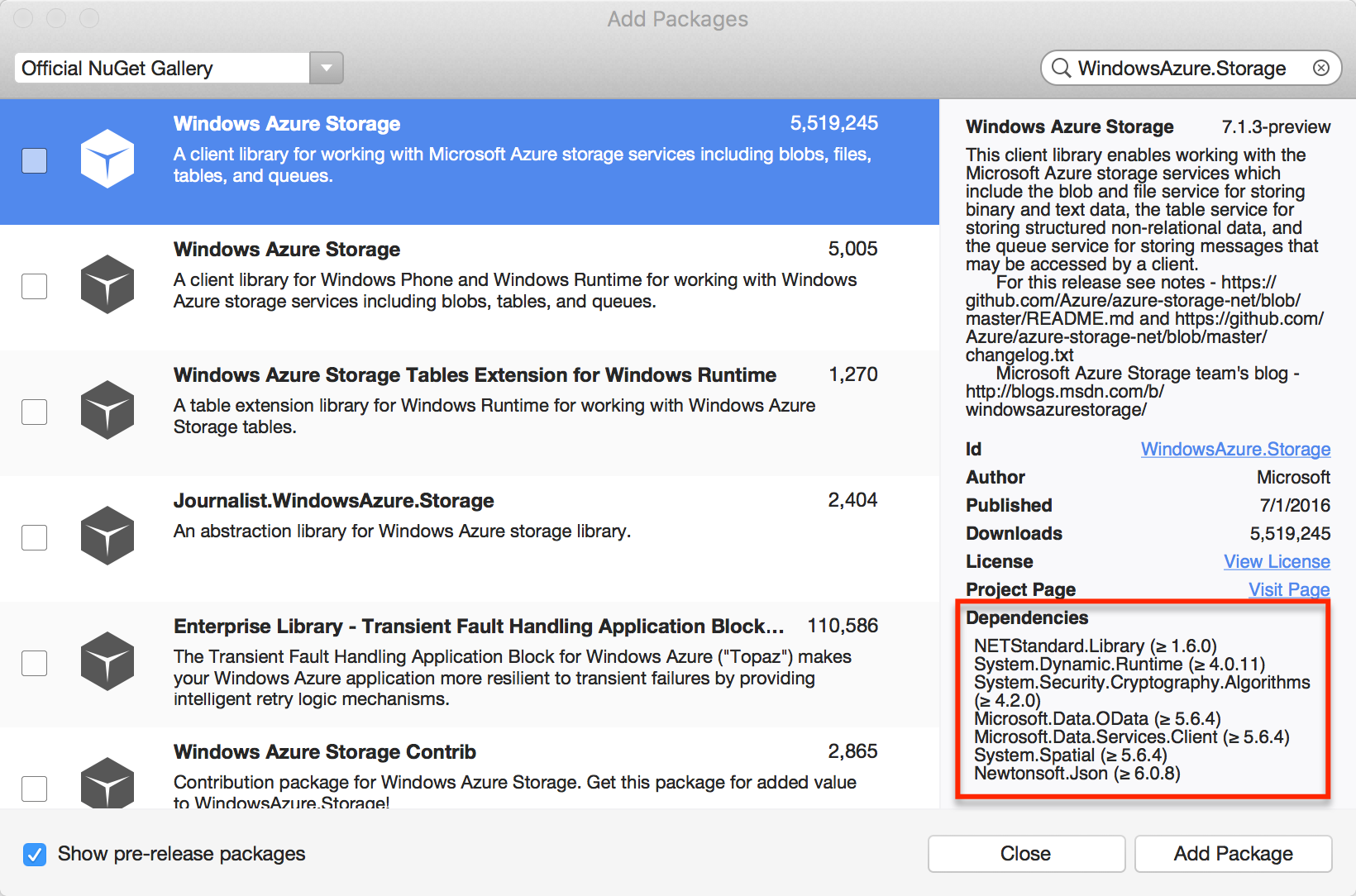Viewport: 1356px width, 896px height.
Task: Tick the checkbox for Enterprise Library Transient Fault Handling
Action: tap(34, 663)
